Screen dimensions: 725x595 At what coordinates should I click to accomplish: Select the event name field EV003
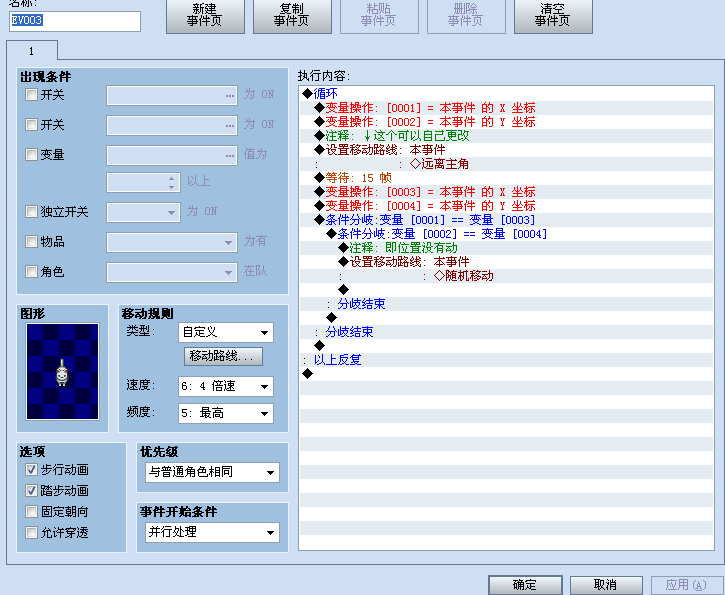tap(75, 21)
